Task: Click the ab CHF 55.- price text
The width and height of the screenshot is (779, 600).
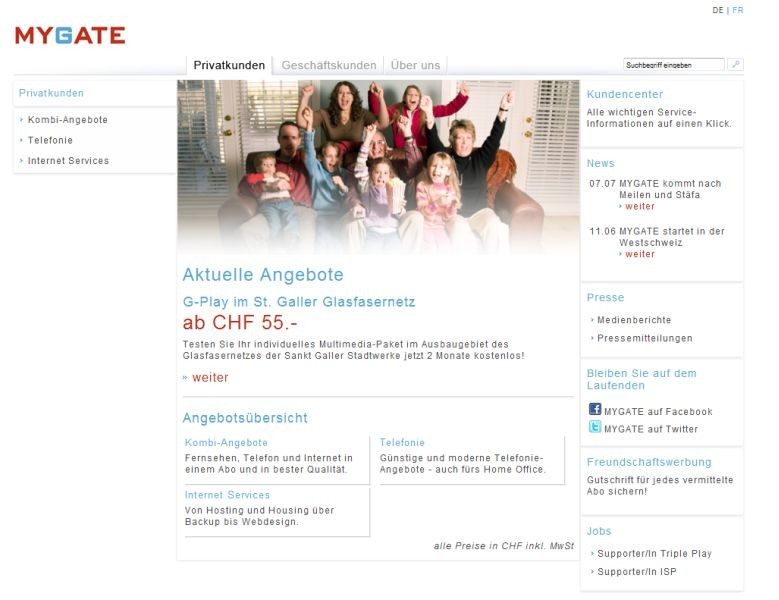Action: 240,323
